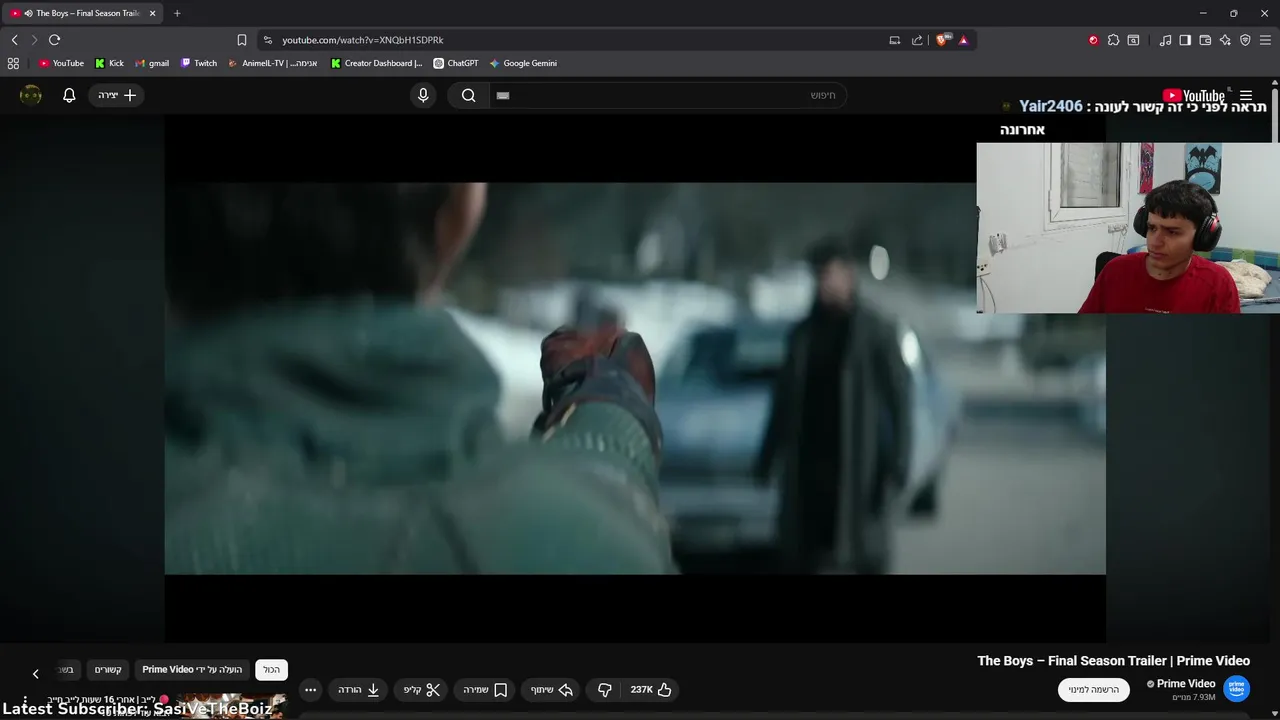Select the הכול filter chip
The image size is (1280, 720).
pos(271,670)
